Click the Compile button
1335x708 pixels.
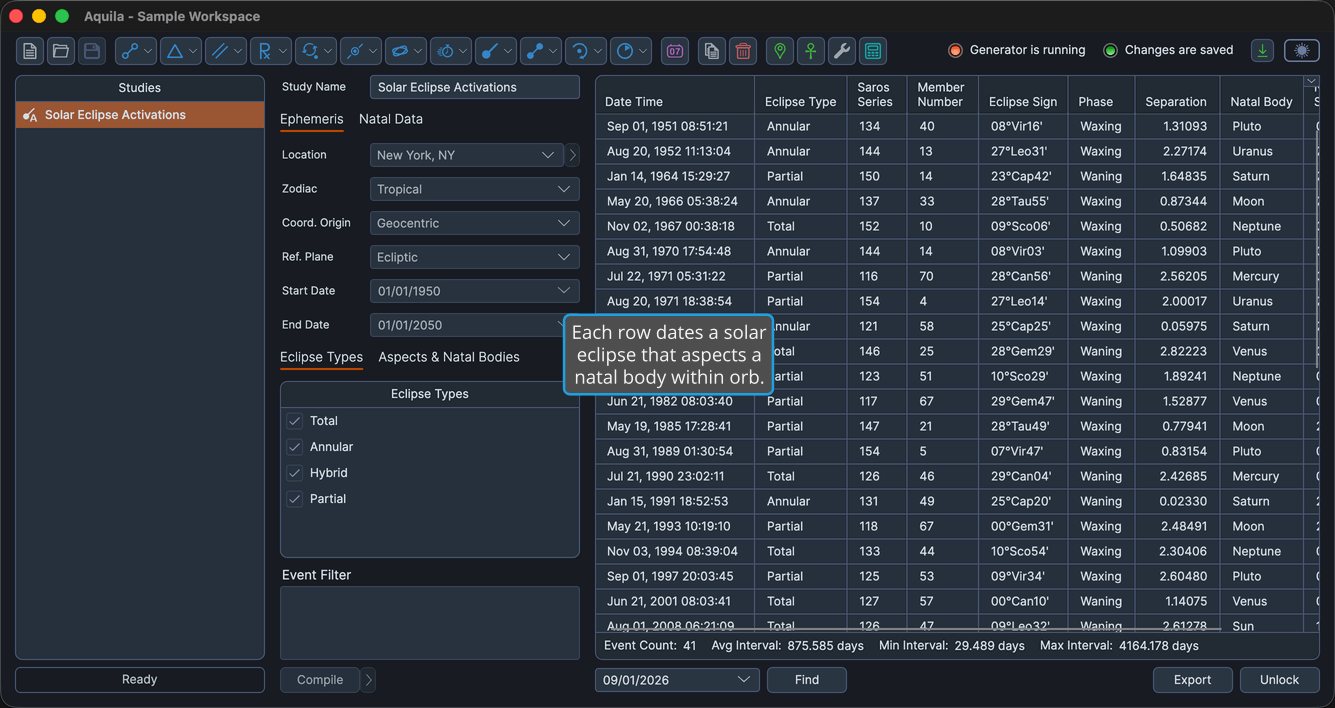(320, 680)
